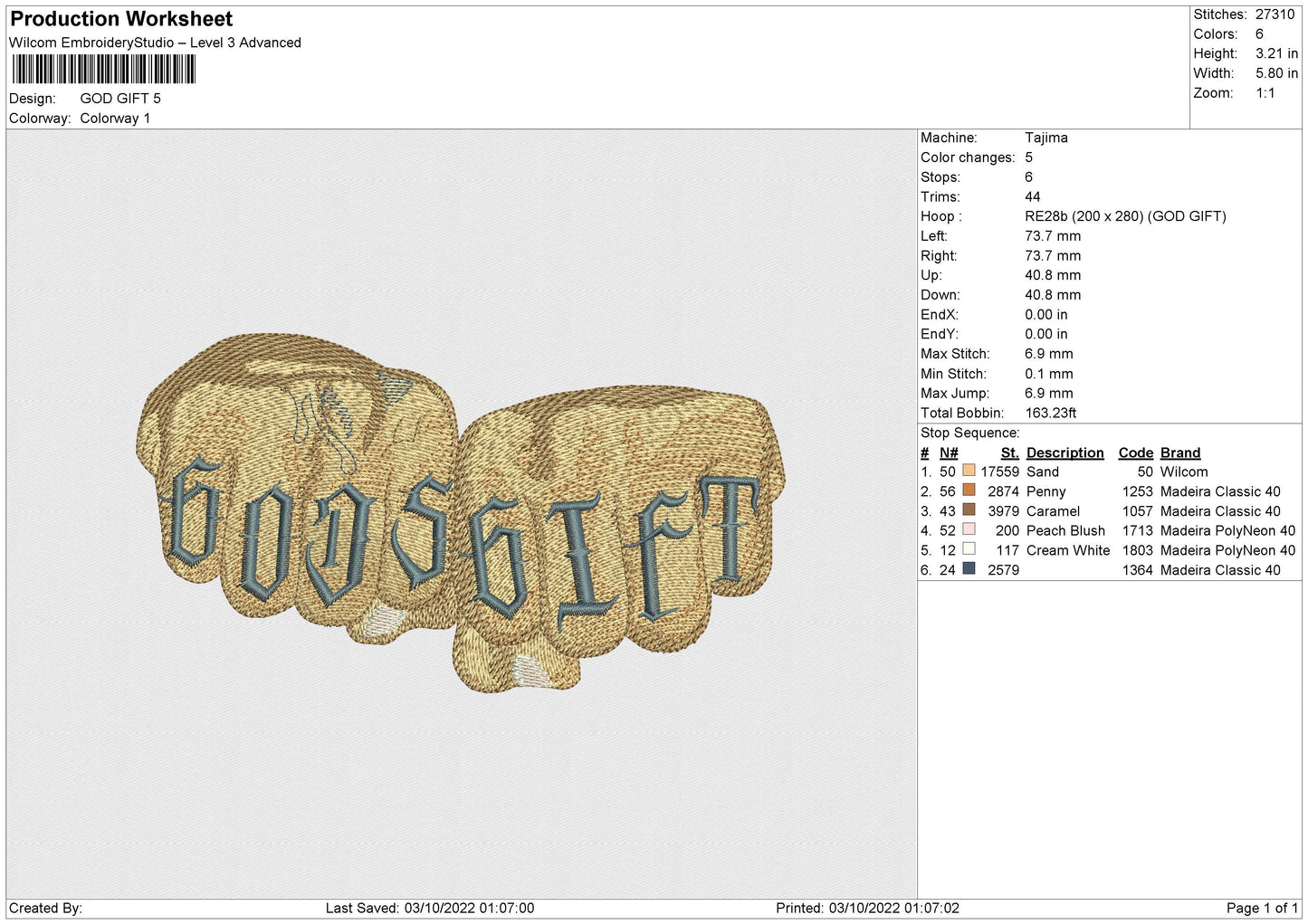Click the Sand color swatch
The height and width of the screenshot is (924, 1308).
click(969, 471)
